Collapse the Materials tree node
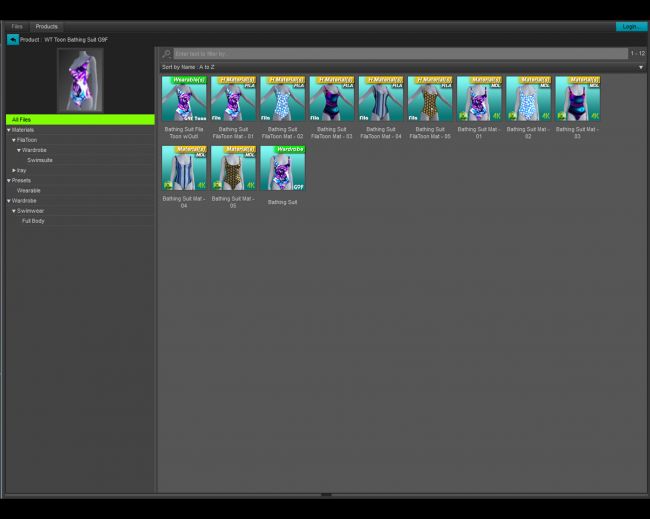This screenshot has height=519, width=650. click(x=9, y=130)
